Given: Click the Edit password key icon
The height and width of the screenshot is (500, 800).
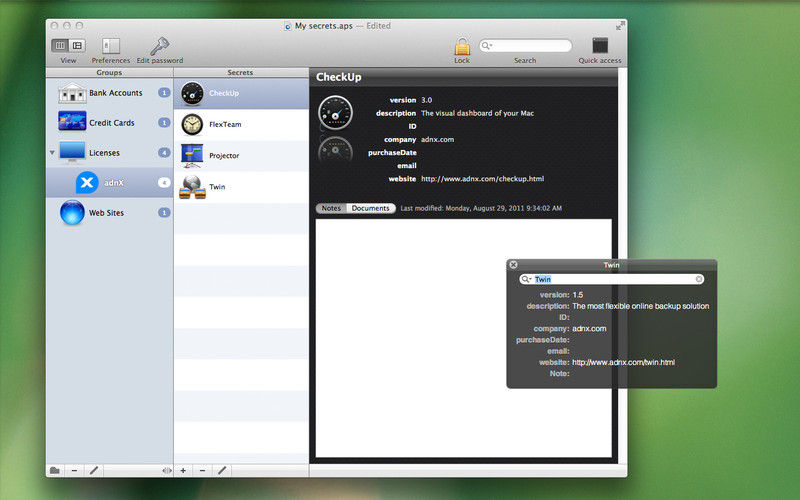Looking at the screenshot, I should point(159,46).
